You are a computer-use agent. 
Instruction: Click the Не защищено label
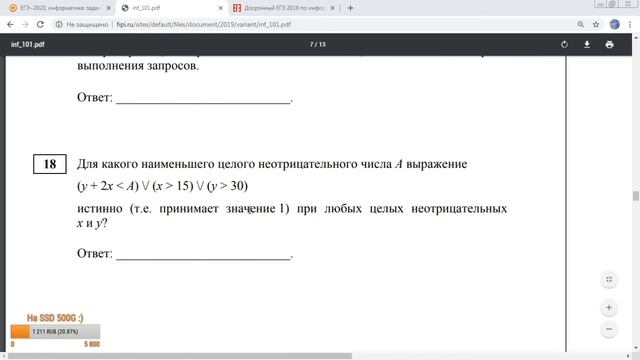pyautogui.click(x=87, y=24)
